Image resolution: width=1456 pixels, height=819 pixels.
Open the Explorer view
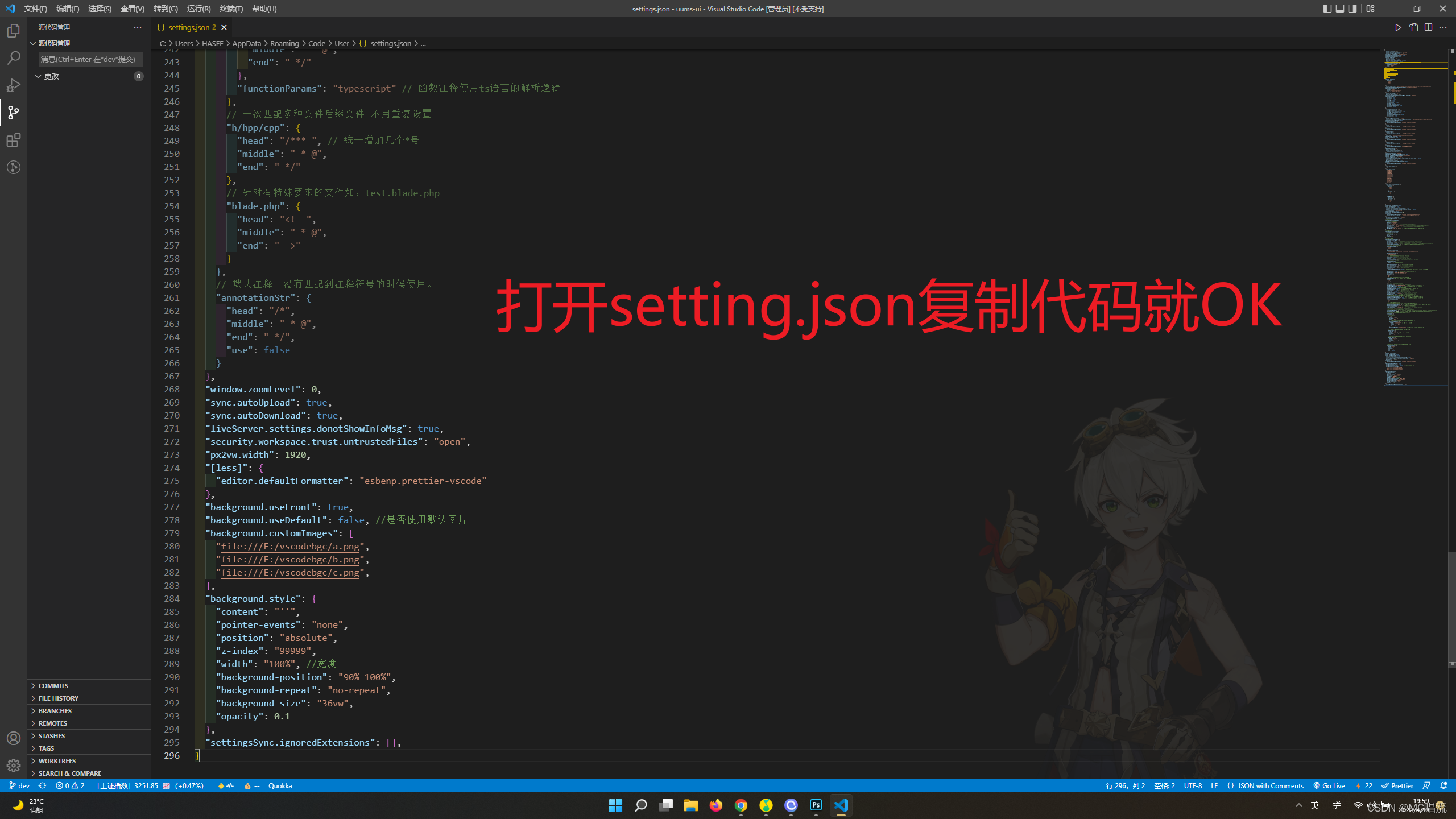(x=14, y=31)
